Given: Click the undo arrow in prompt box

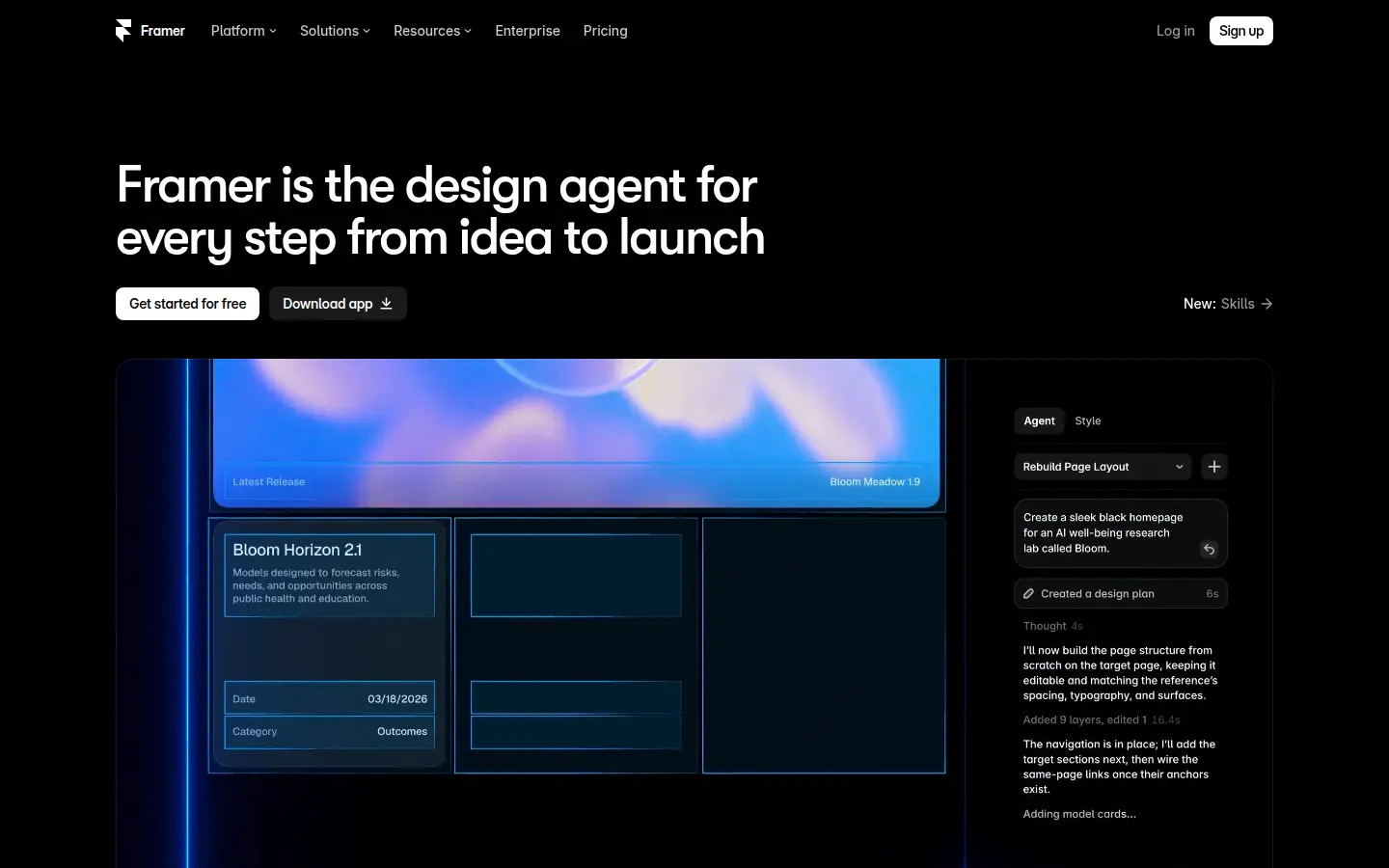Looking at the screenshot, I should click(1209, 549).
